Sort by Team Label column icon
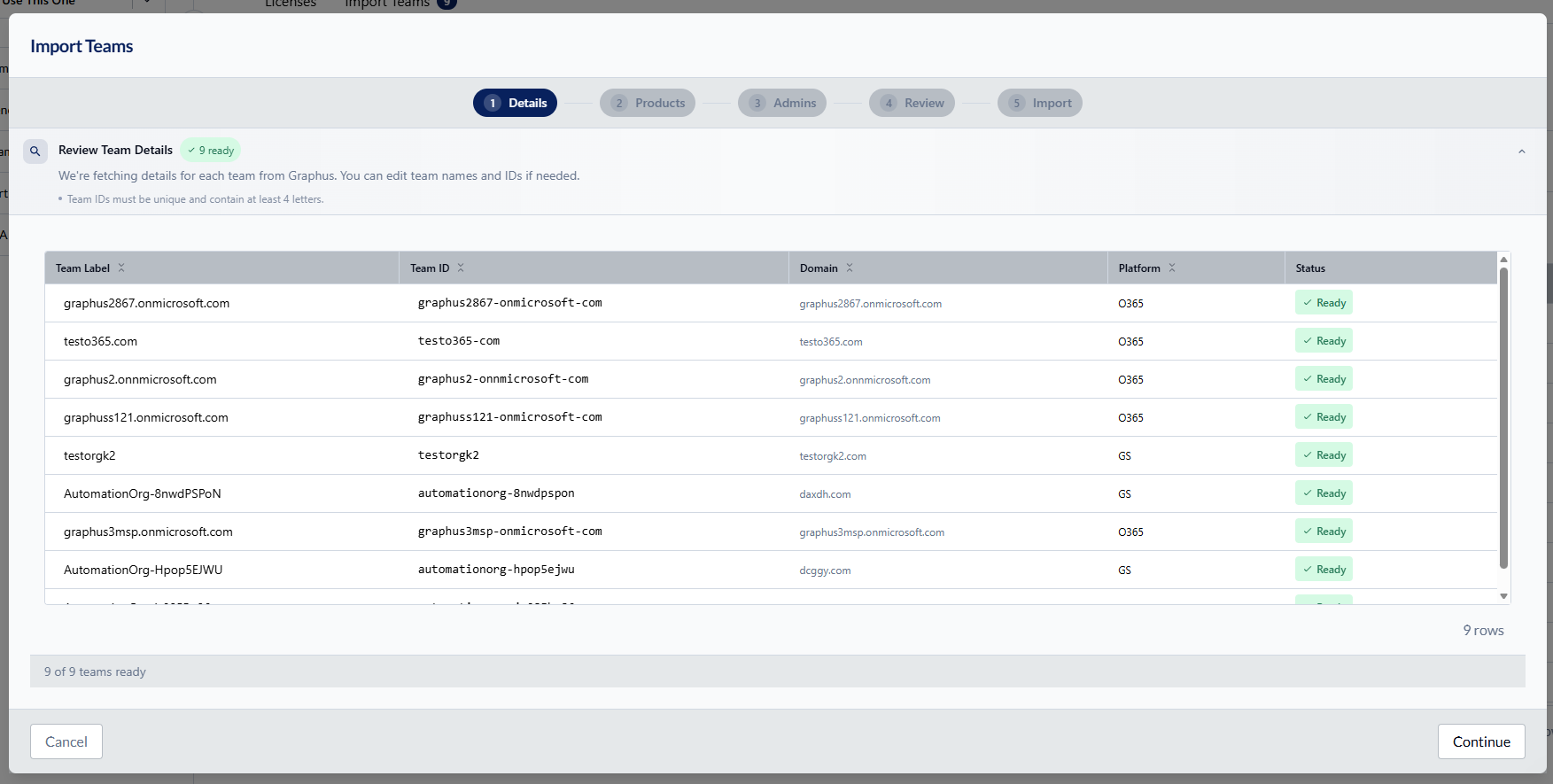 (121, 268)
